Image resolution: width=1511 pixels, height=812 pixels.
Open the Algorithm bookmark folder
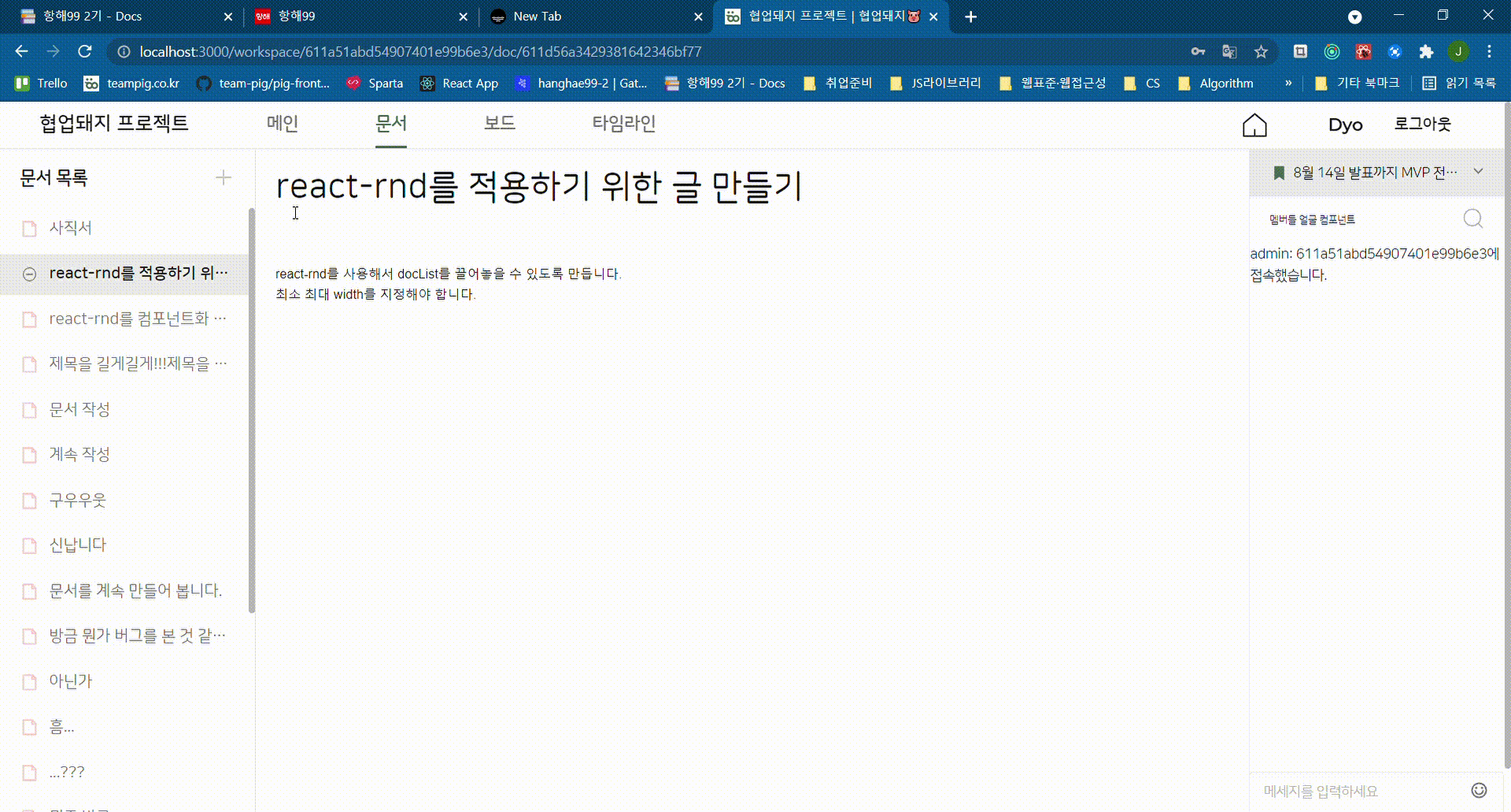[1215, 83]
